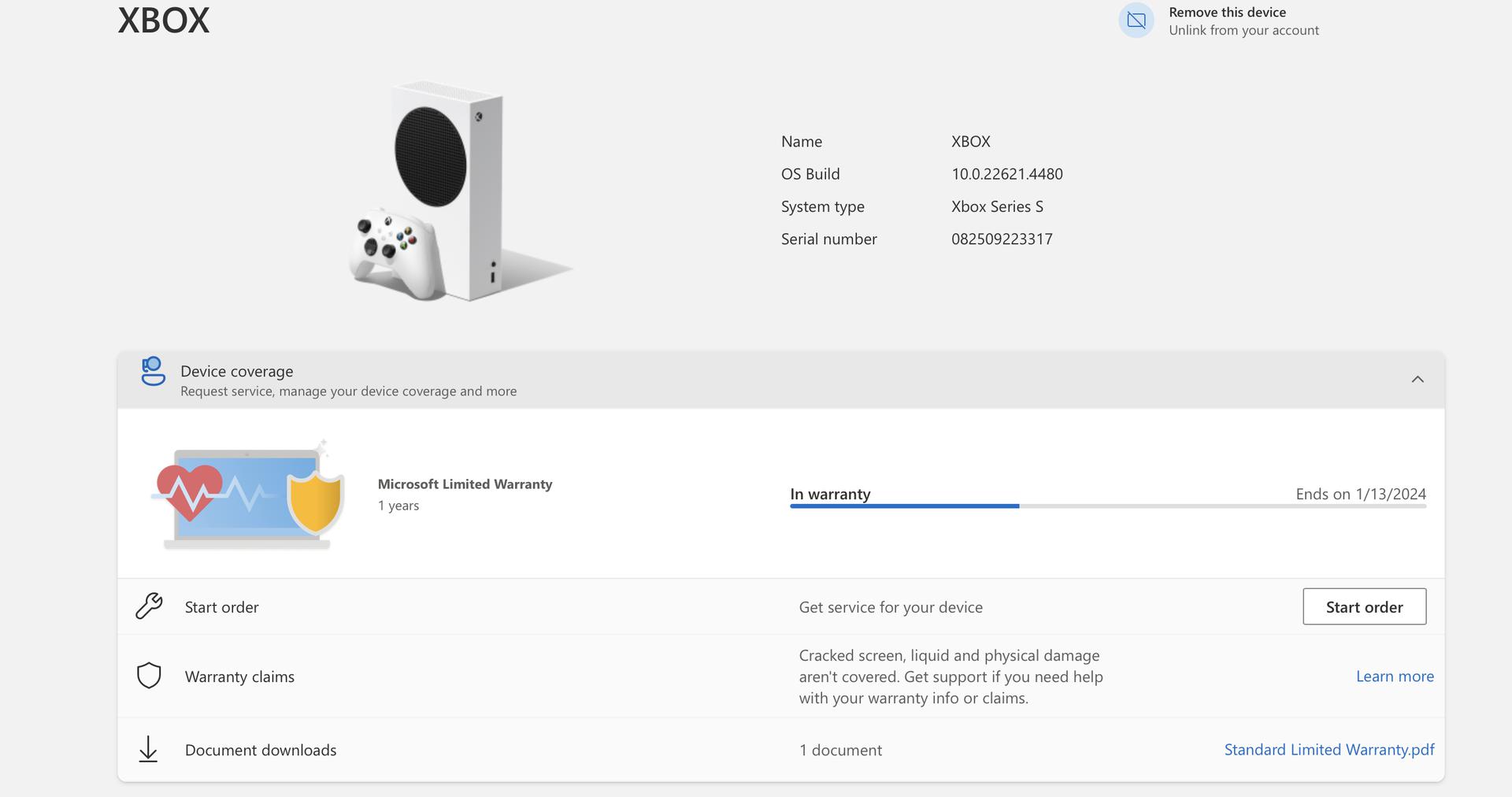Click the download arrow icon
The image size is (1512, 797).
[148, 750]
